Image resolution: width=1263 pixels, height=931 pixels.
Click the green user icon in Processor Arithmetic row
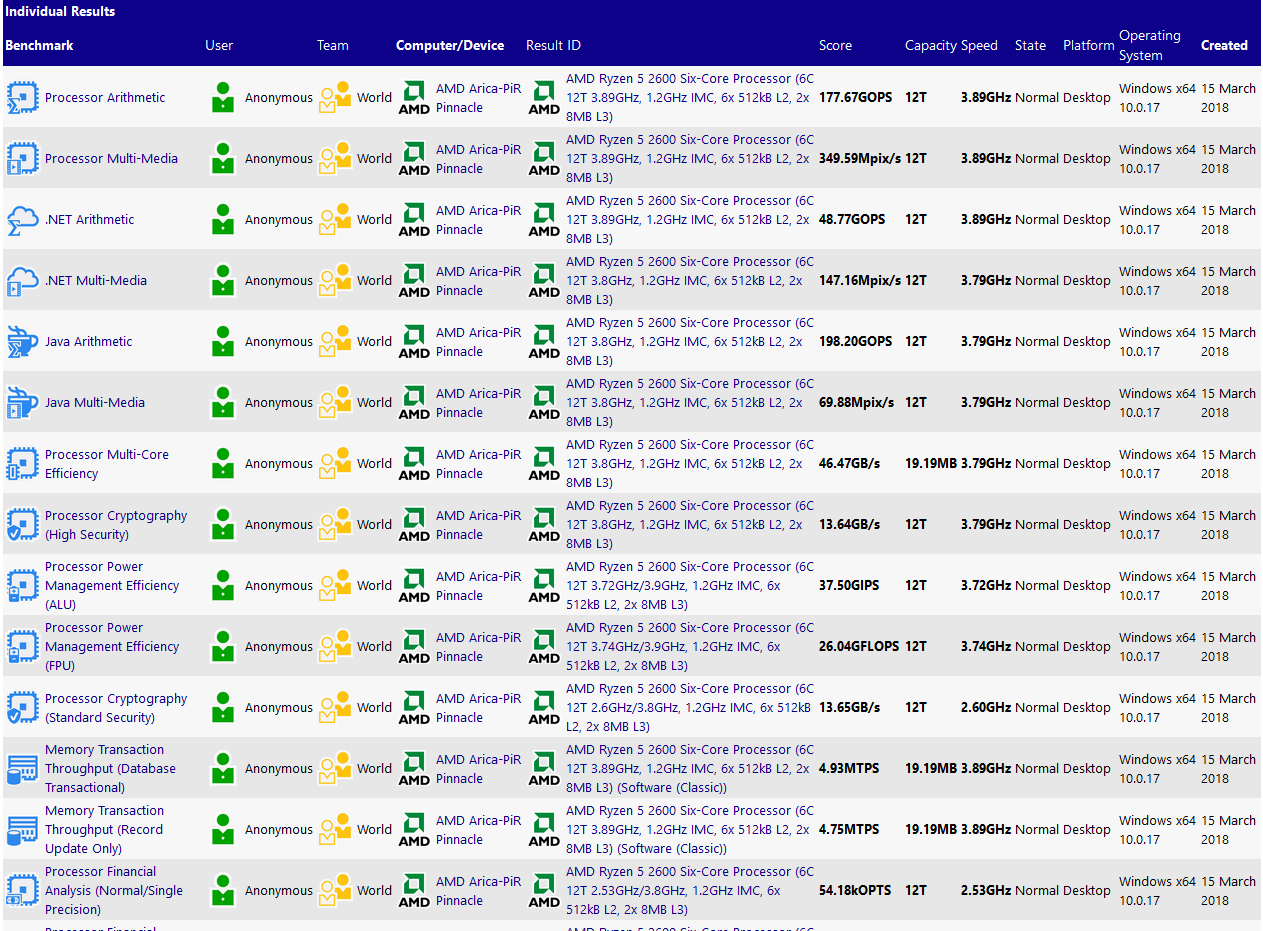222,98
